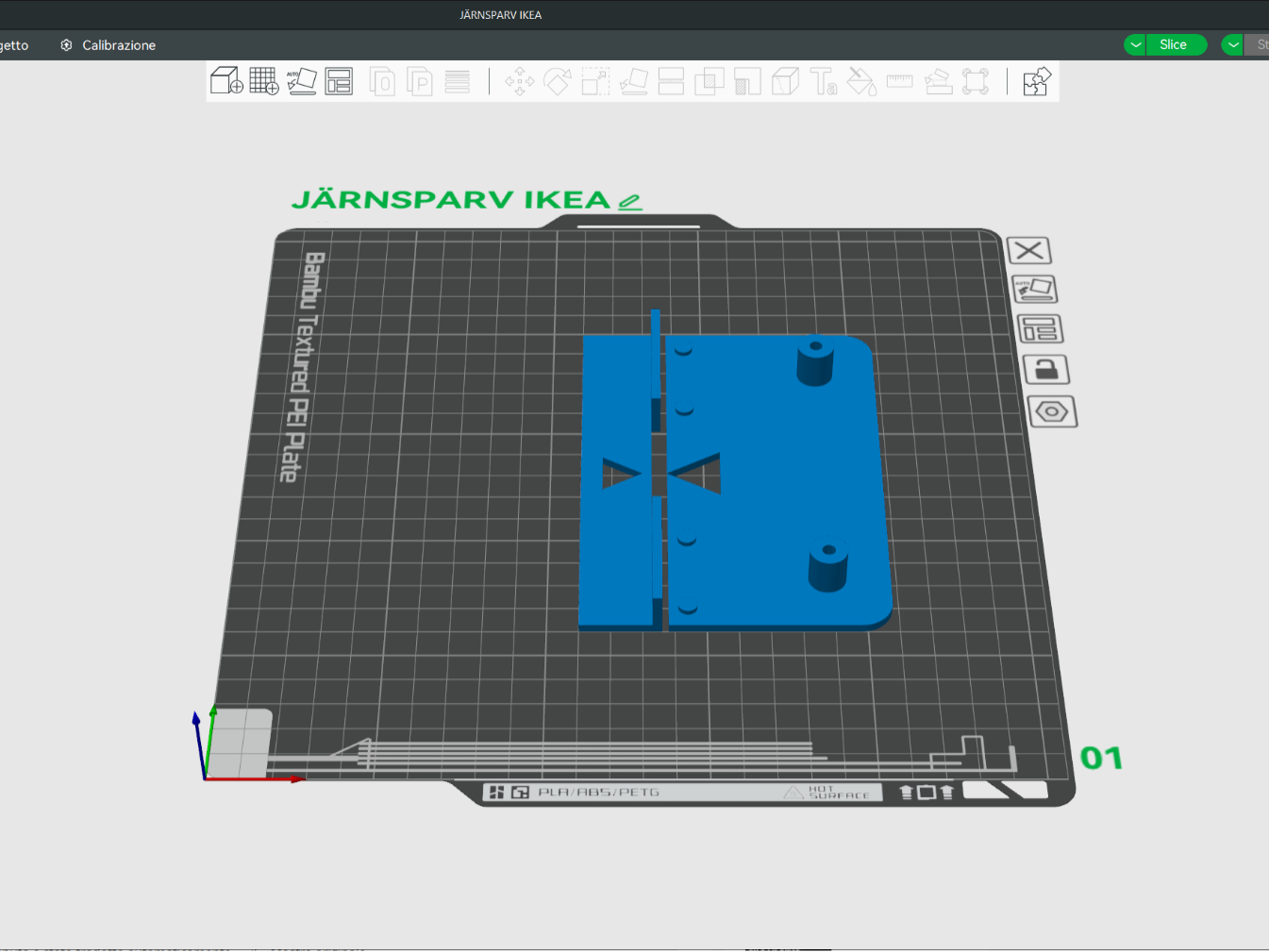
Task: Toggle the plate lock icon
Action: [1046, 369]
